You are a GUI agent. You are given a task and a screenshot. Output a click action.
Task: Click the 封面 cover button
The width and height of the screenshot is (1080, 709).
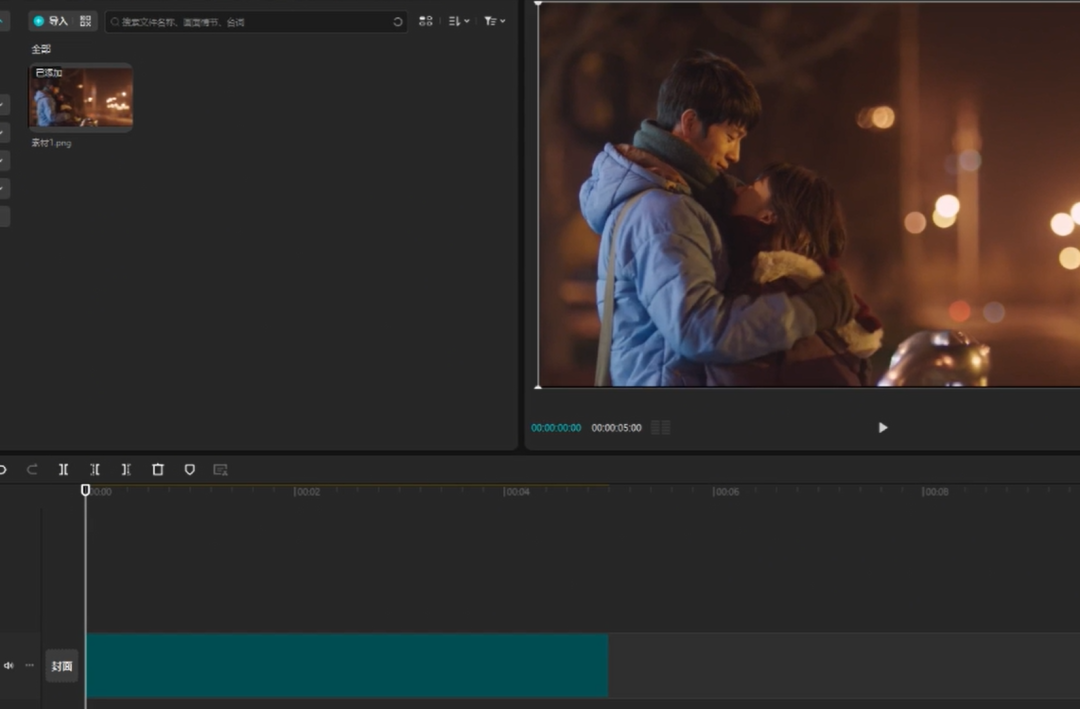62,666
